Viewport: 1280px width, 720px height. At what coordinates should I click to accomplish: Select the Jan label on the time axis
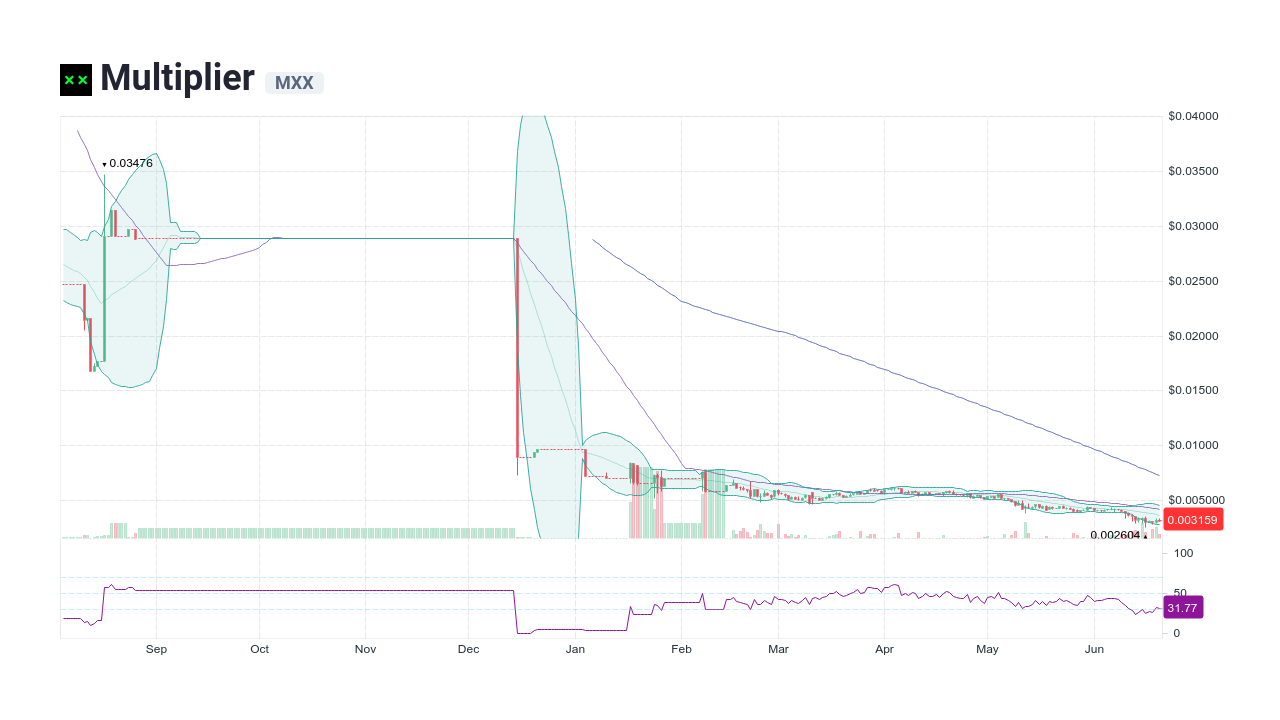click(x=575, y=649)
